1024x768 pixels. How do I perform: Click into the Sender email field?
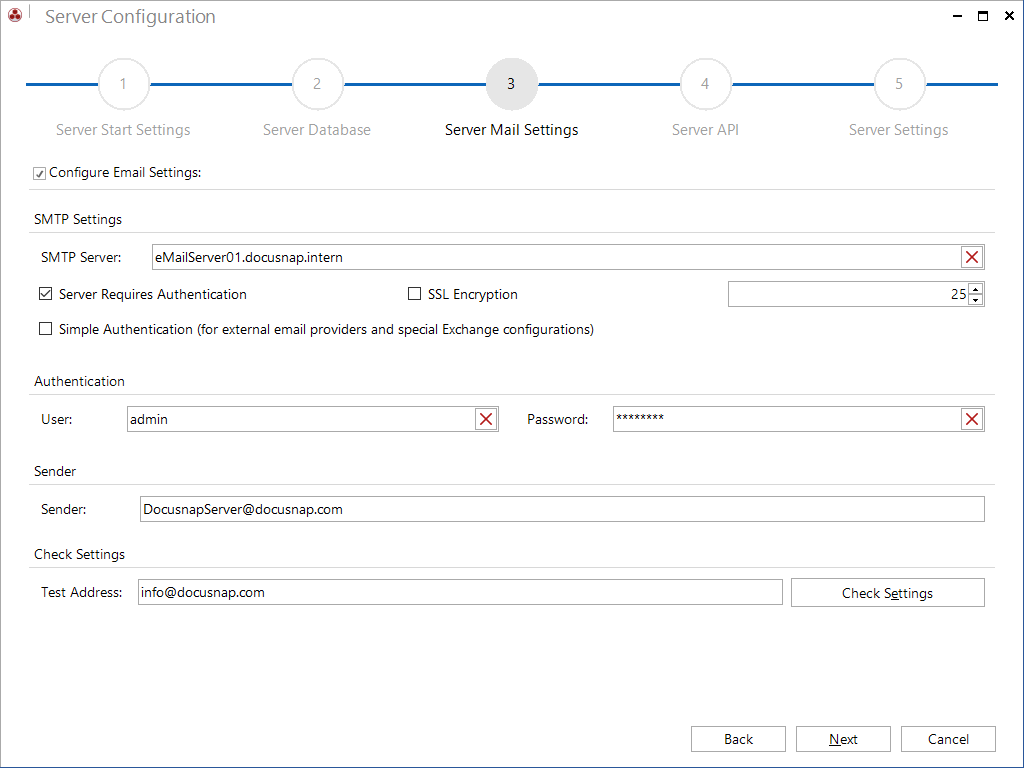tap(562, 509)
